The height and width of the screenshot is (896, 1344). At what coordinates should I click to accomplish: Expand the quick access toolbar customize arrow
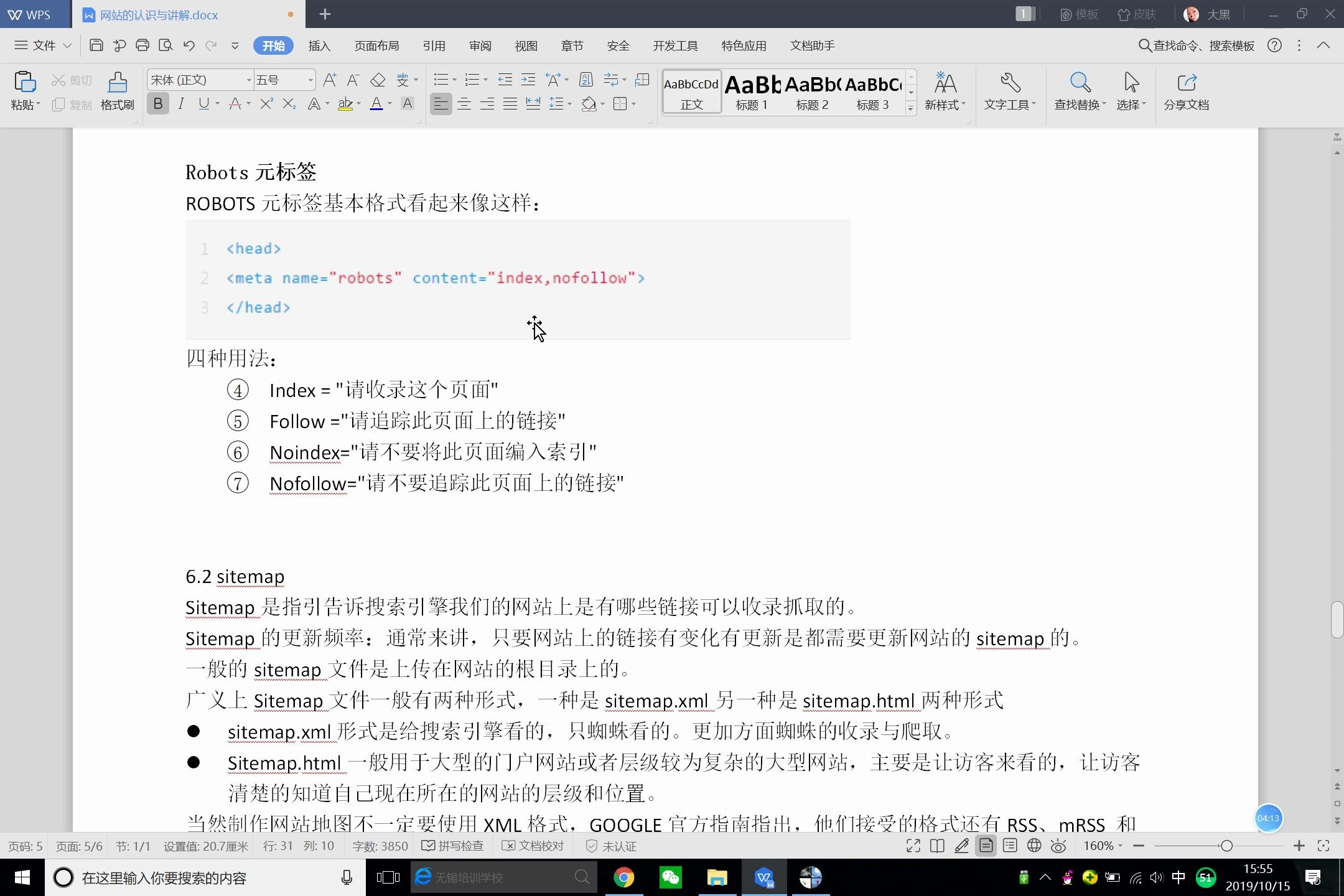click(x=235, y=45)
